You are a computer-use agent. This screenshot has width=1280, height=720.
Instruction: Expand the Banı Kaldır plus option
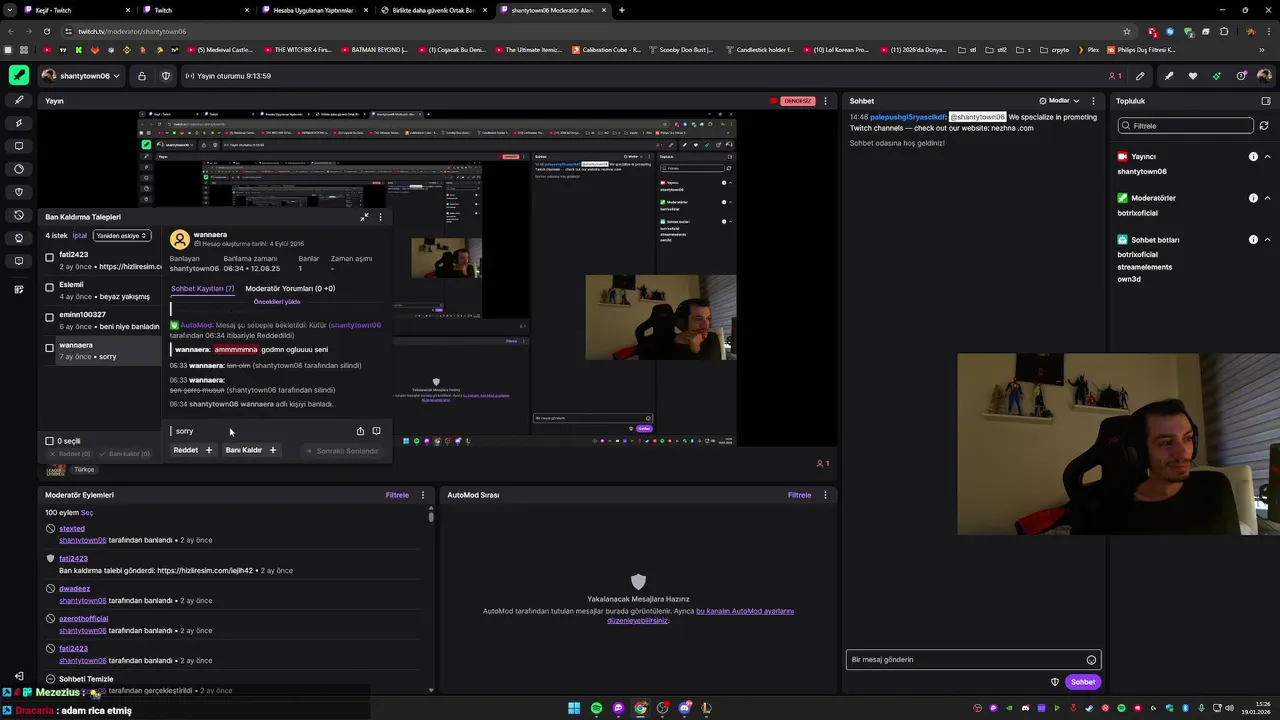tap(272, 450)
